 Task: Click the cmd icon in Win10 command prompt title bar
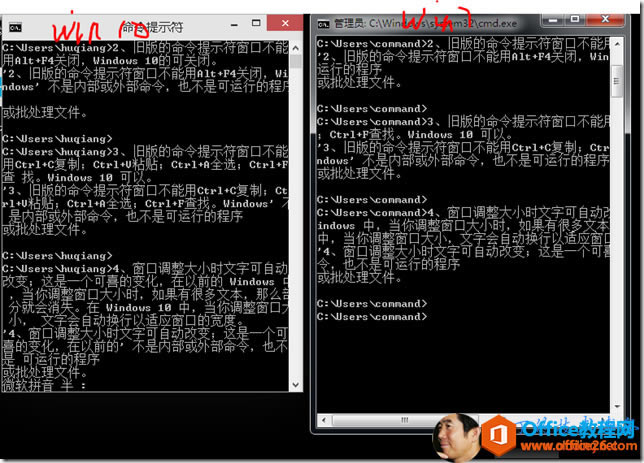15,28
